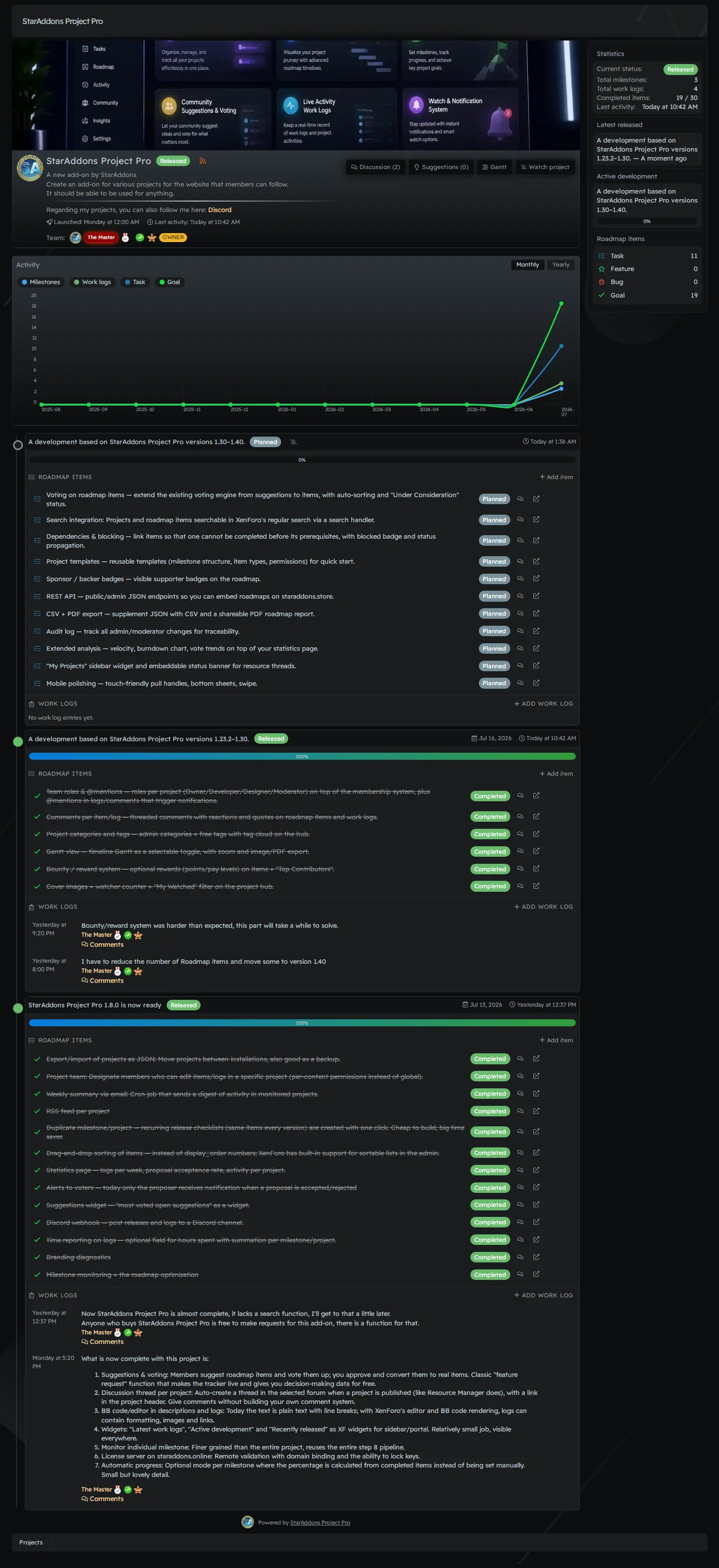This screenshot has height=1568, width=719.
Task: Toggle Milestones series in activity chart legend
Action: click(x=41, y=282)
